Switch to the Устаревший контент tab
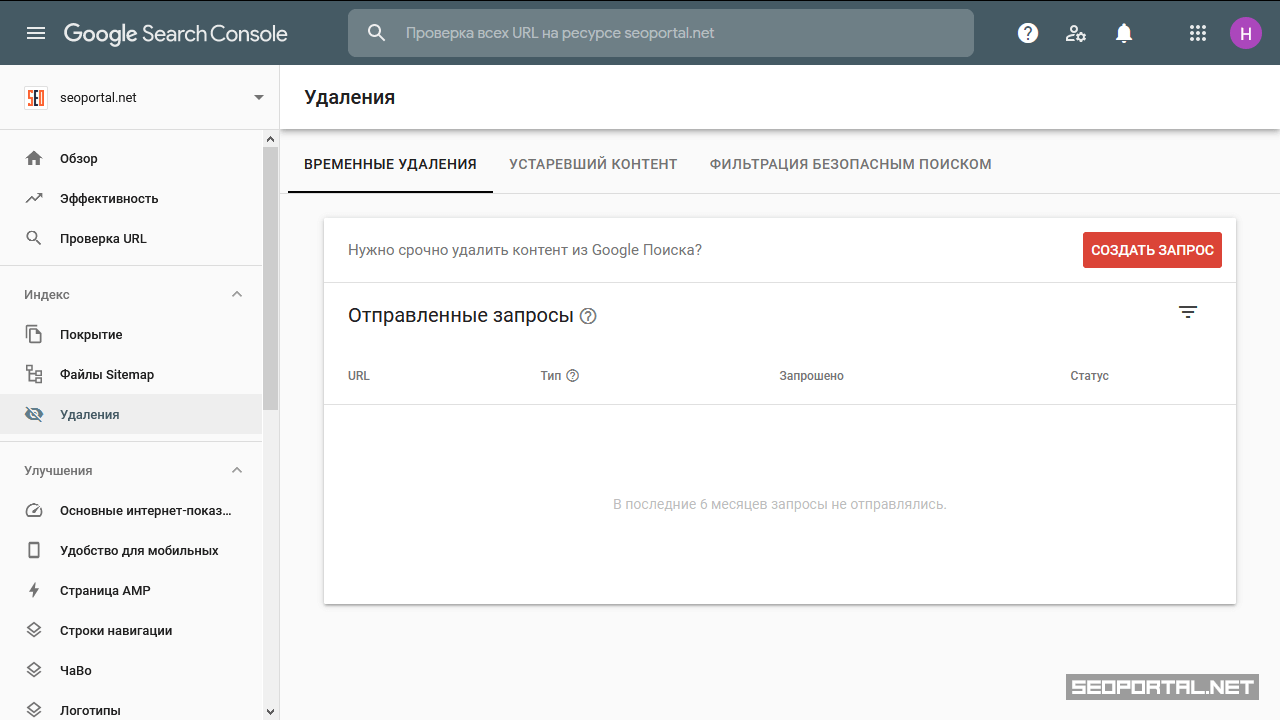The height and width of the screenshot is (720, 1280). pos(593,164)
